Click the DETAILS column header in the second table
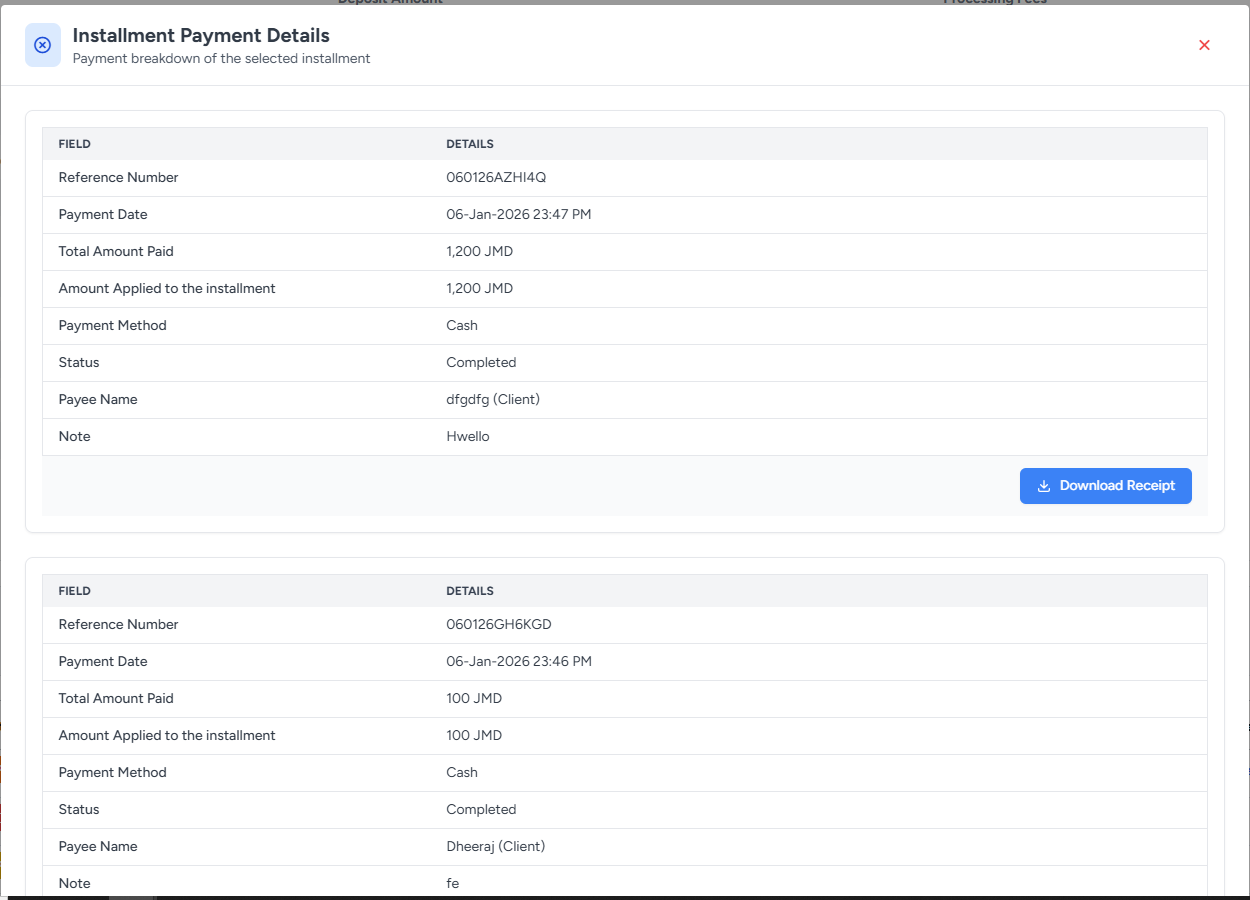Screen dimensions: 1250x900 (470, 591)
